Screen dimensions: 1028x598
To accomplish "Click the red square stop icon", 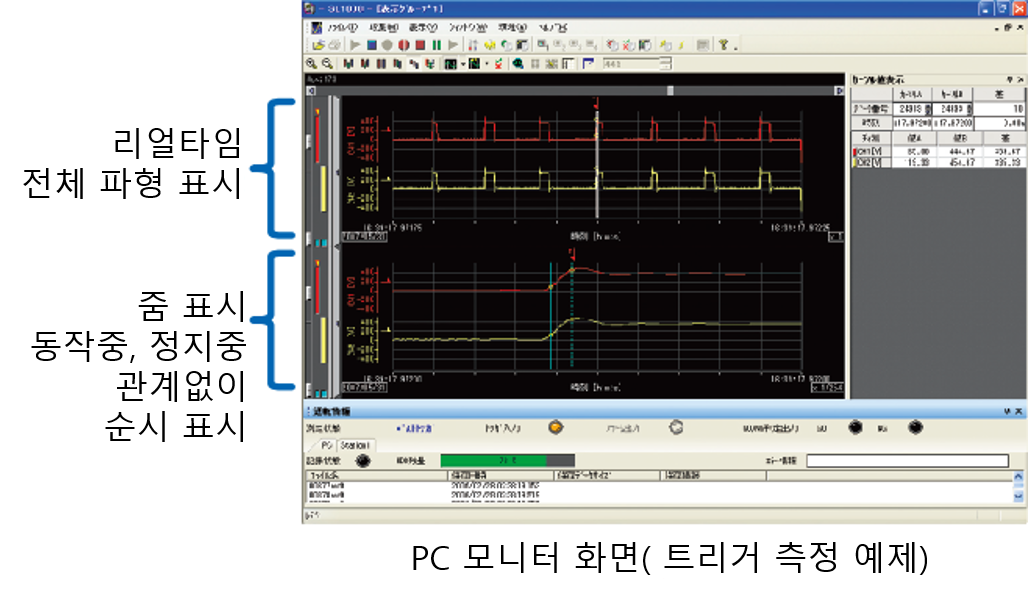I will point(420,45).
